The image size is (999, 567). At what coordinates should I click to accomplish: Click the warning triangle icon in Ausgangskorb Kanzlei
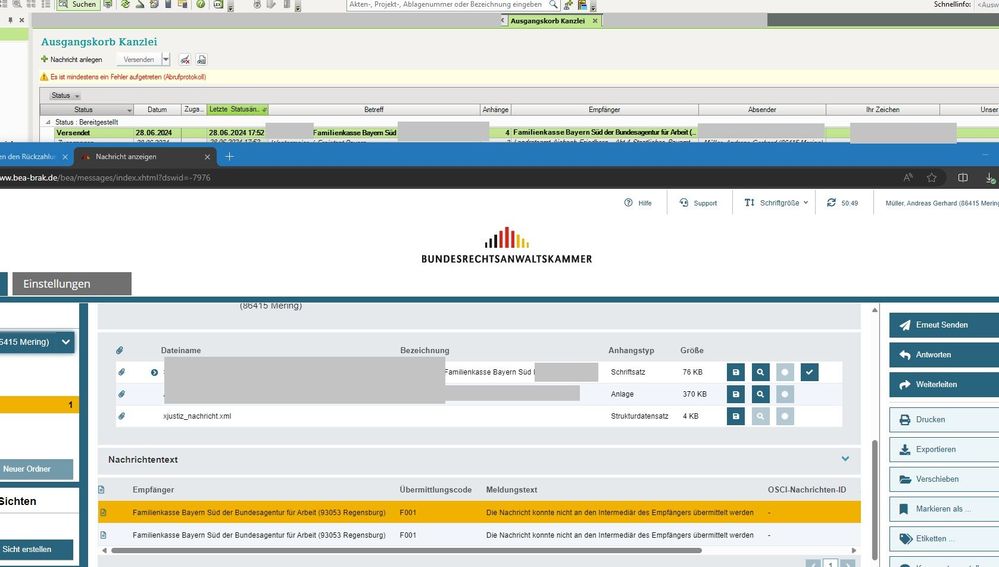(44, 76)
